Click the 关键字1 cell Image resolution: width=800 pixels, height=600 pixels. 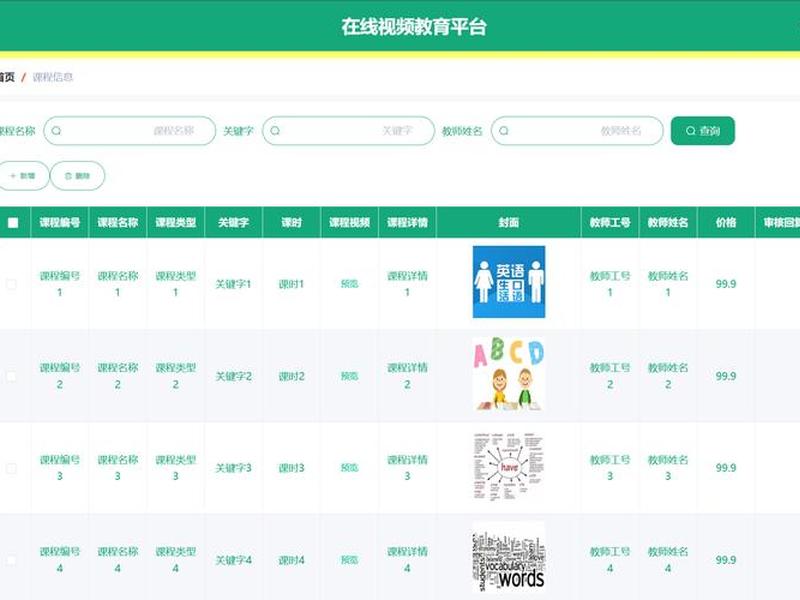pyautogui.click(x=234, y=284)
